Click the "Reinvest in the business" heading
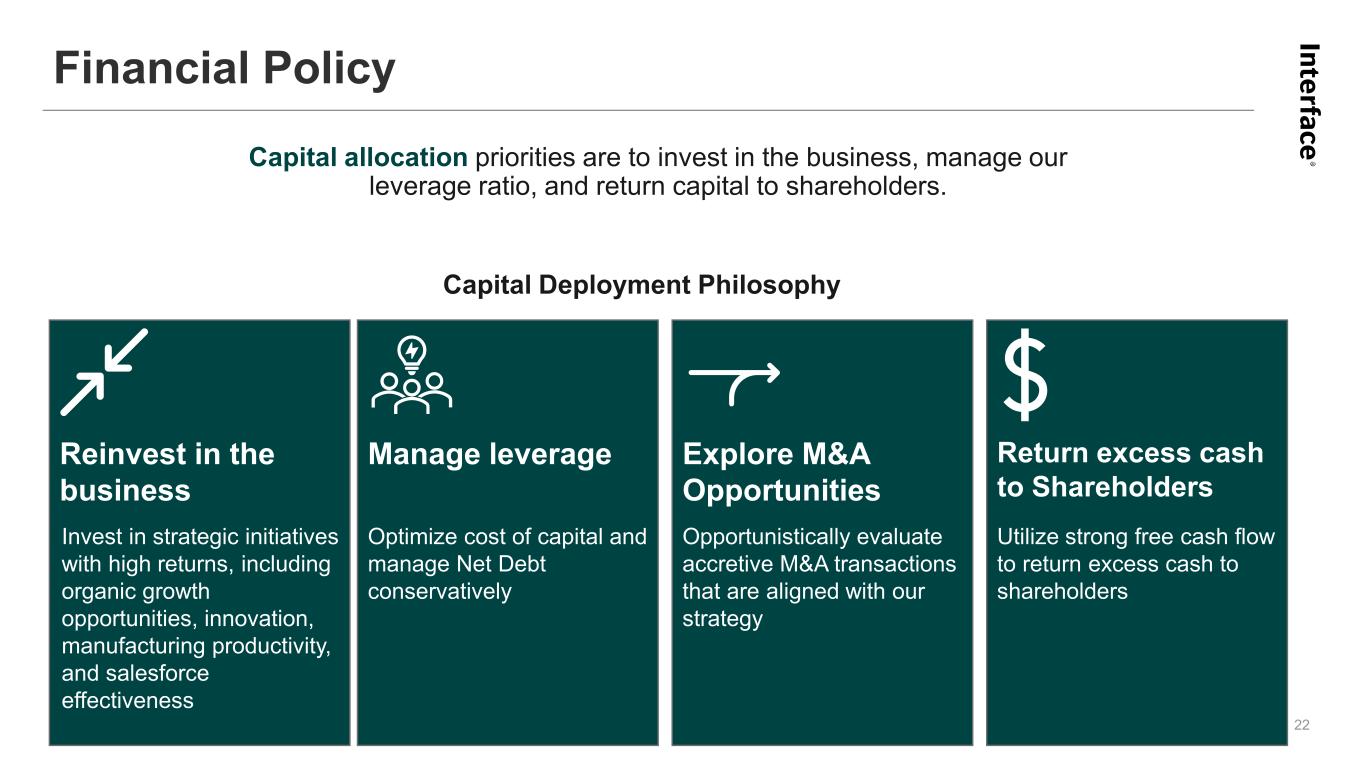The height and width of the screenshot is (768, 1365). click(167, 472)
